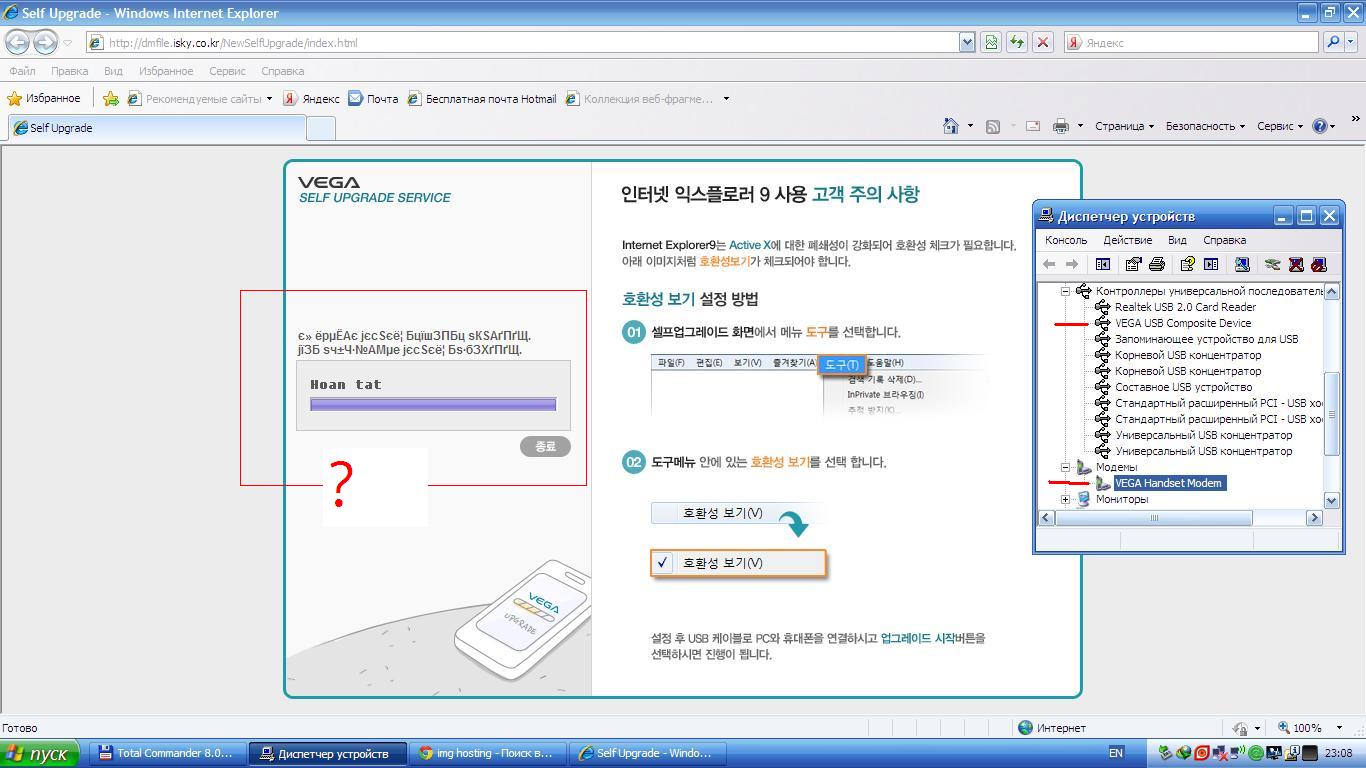Expand the Мониторы tree node
This screenshot has width=1366, height=768.
pyautogui.click(x=1065, y=499)
